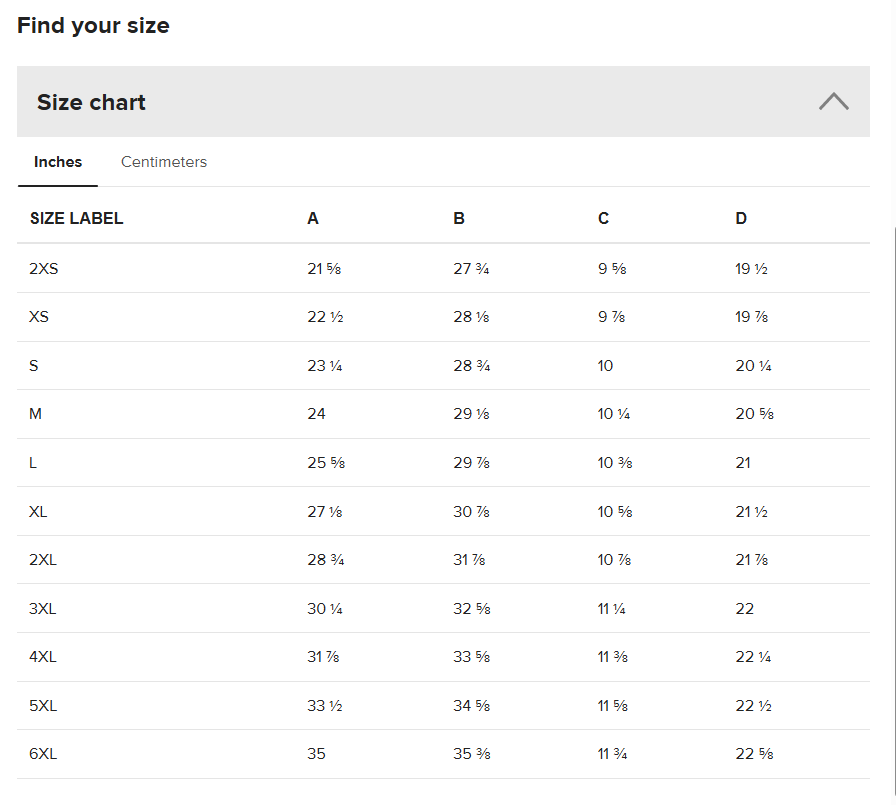
Task: Click the SIZE LABEL column header
Action: coord(76,218)
